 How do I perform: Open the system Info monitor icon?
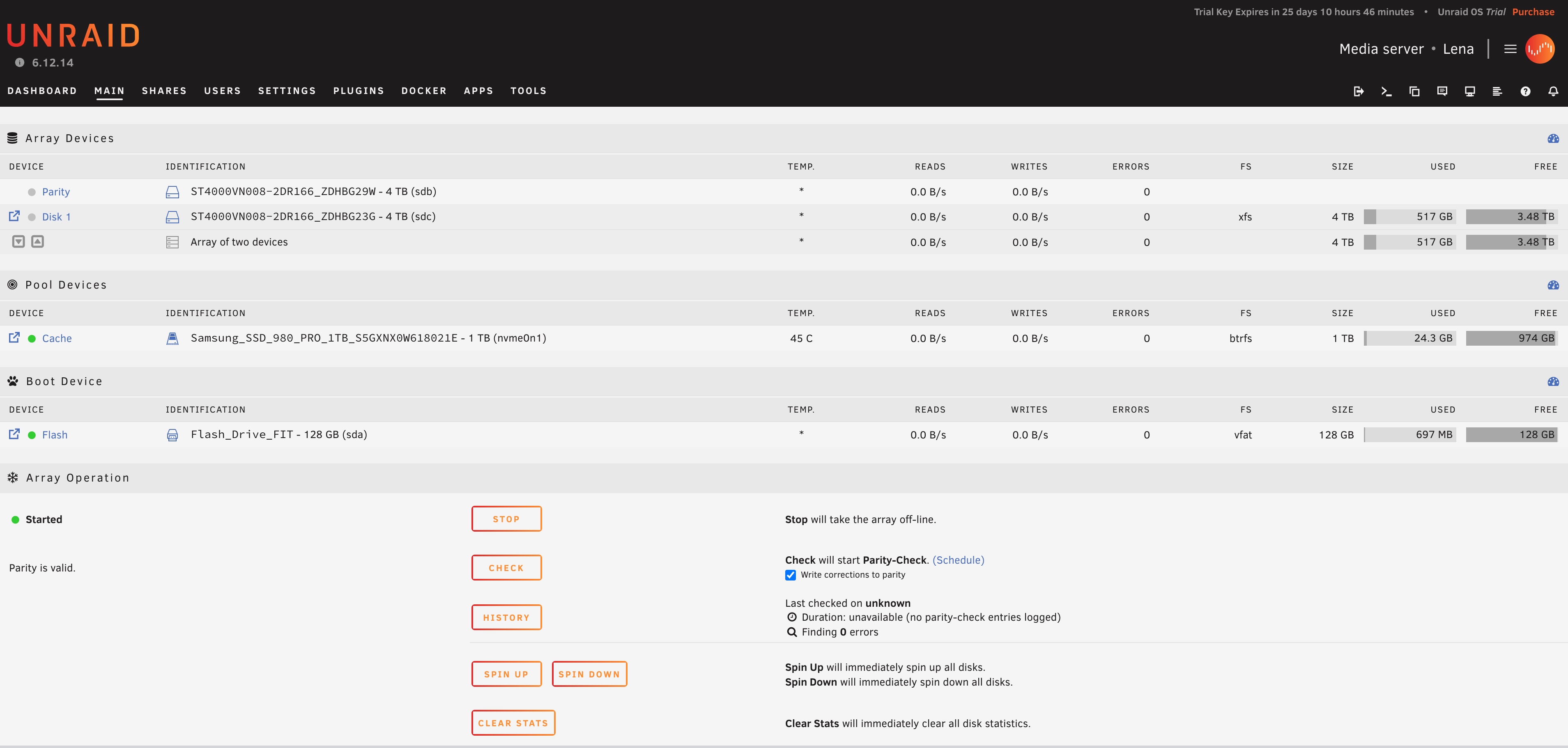click(1469, 91)
